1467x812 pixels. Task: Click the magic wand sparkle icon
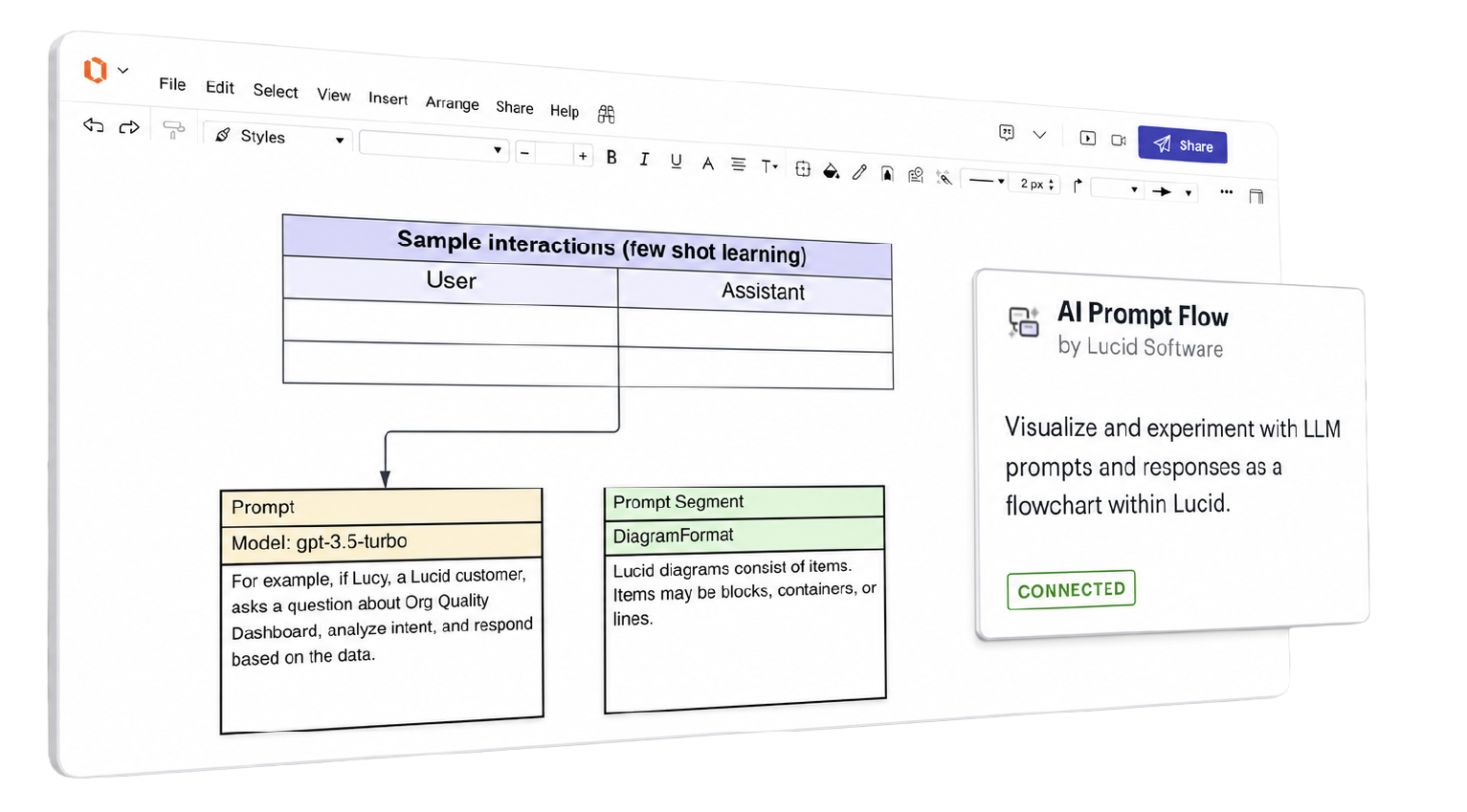(945, 178)
